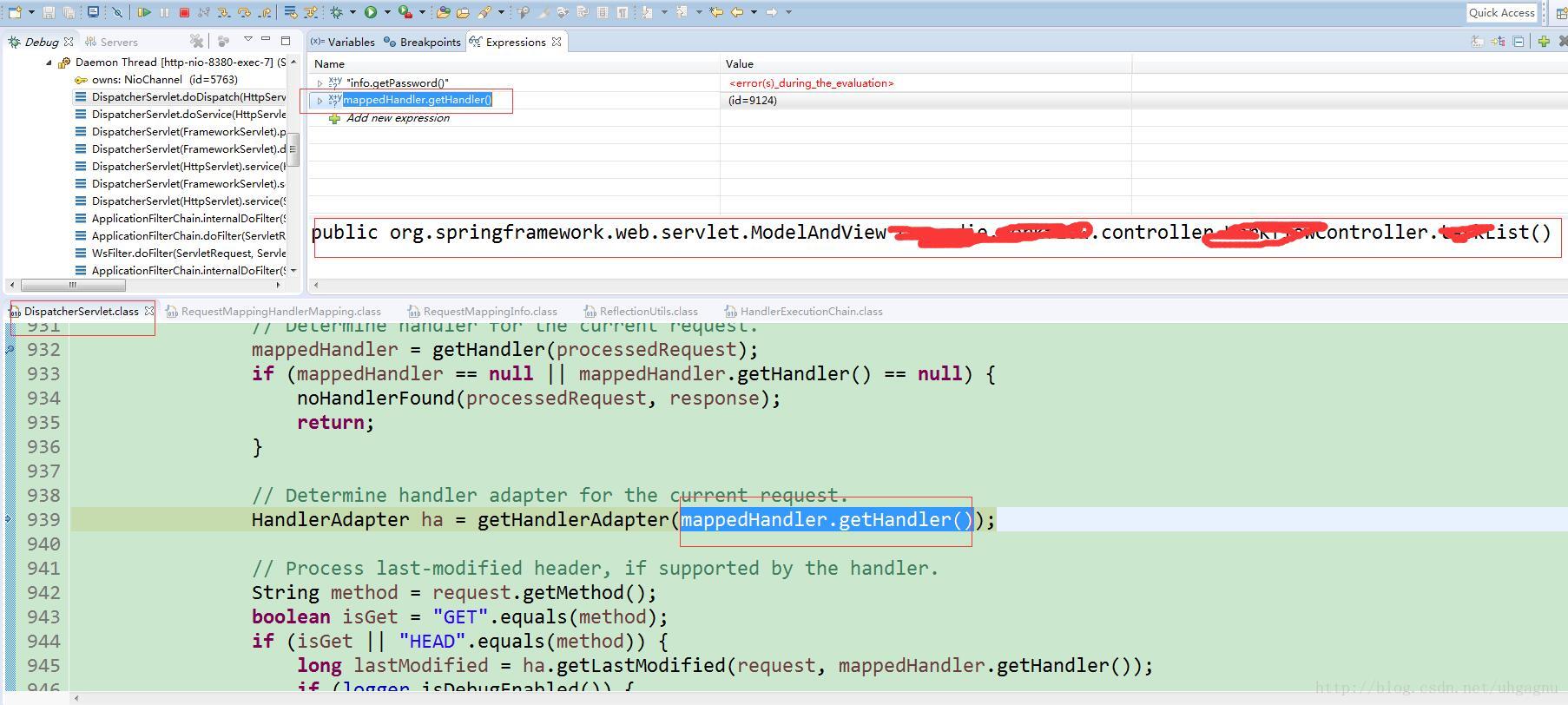
Task: Toggle Use Step Filters icon
Action: pyautogui.click(x=310, y=12)
